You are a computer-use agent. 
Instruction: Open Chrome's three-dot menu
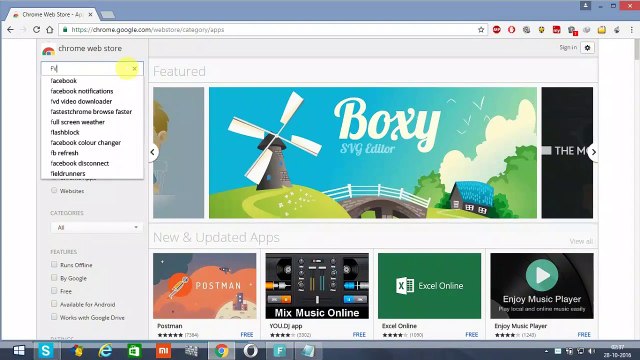tap(631, 30)
